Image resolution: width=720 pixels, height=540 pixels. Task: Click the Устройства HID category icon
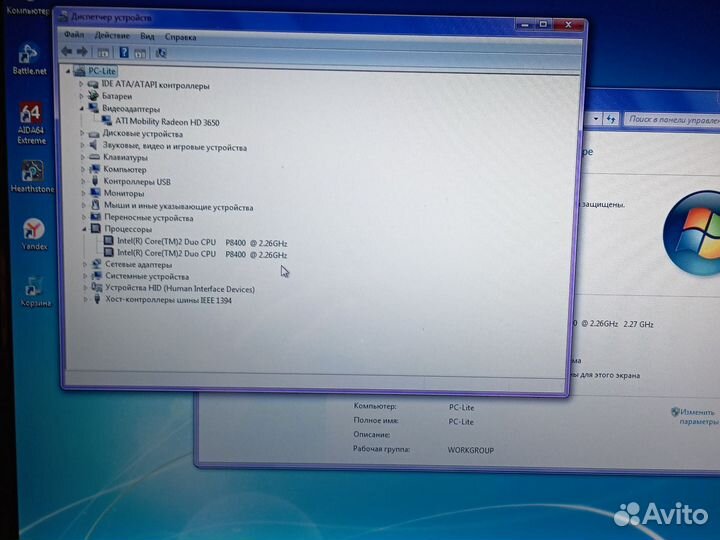tap(97, 288)
